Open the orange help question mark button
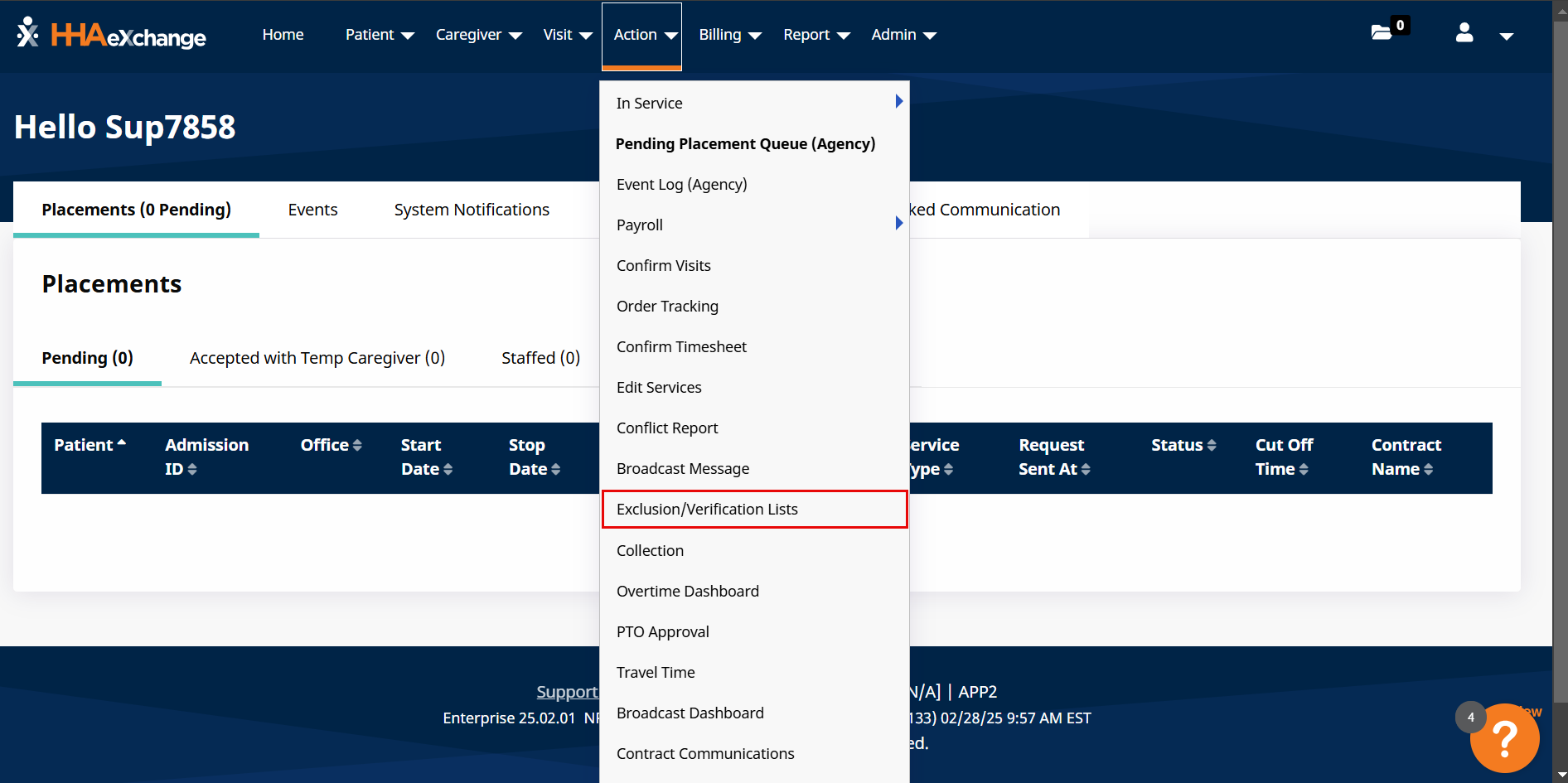This screenshot has width=1568, height=783. pyautogui.click(x=1504, y=737)
